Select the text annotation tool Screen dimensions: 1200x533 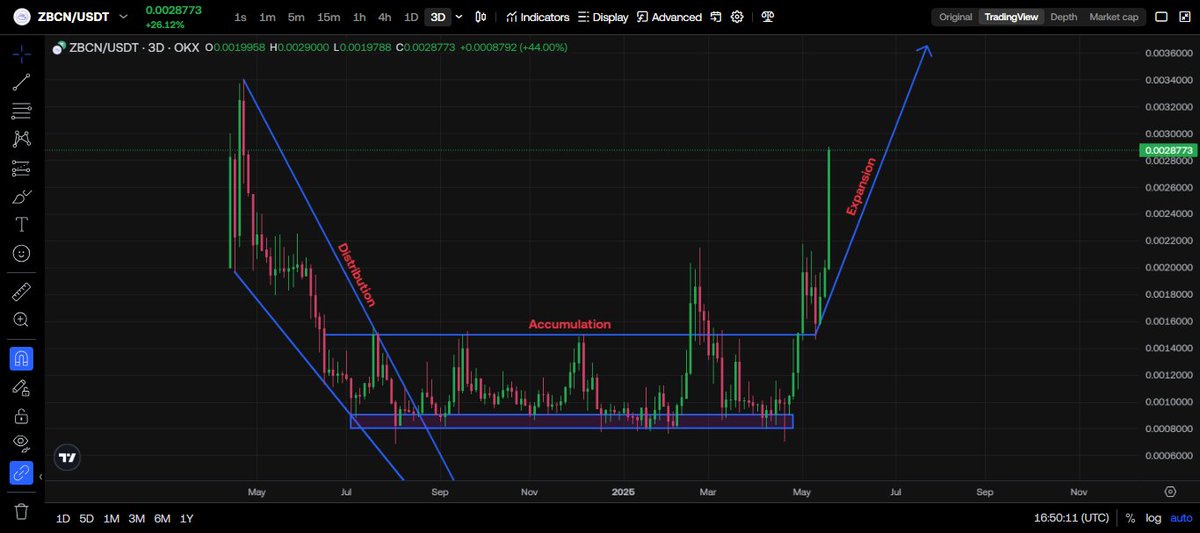[21, 224]
